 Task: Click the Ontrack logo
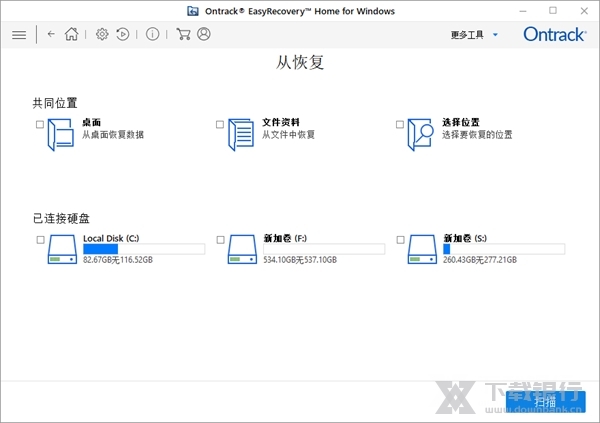point(555,34)
